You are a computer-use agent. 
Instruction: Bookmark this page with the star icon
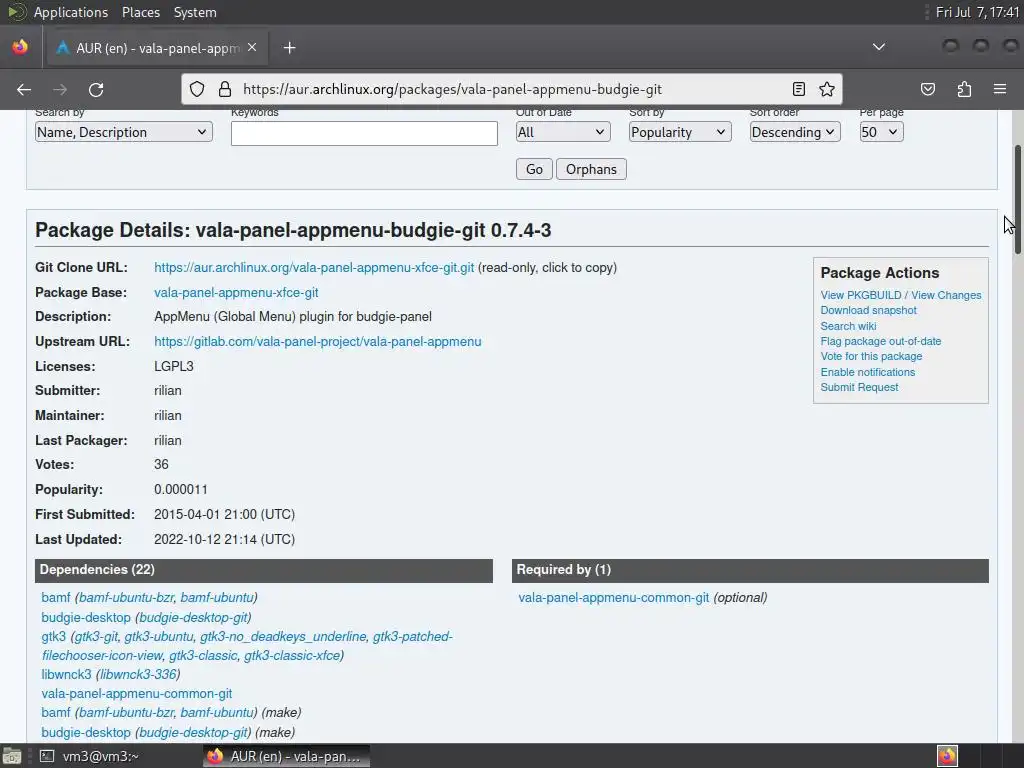click(x=827, y=89)
